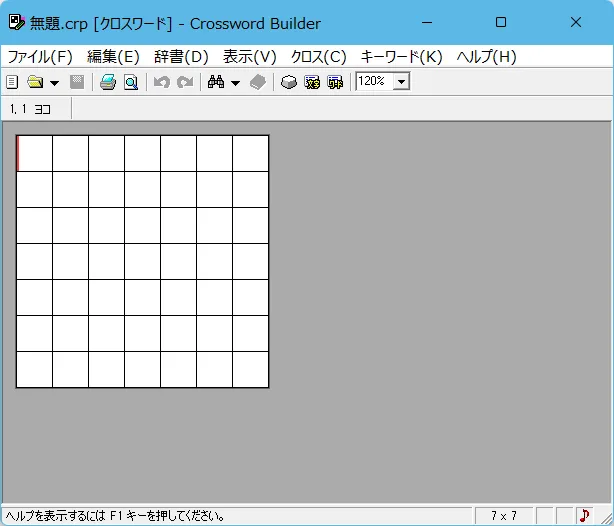Click the '1, 1 ヨコ' position label

pos(30,109)
